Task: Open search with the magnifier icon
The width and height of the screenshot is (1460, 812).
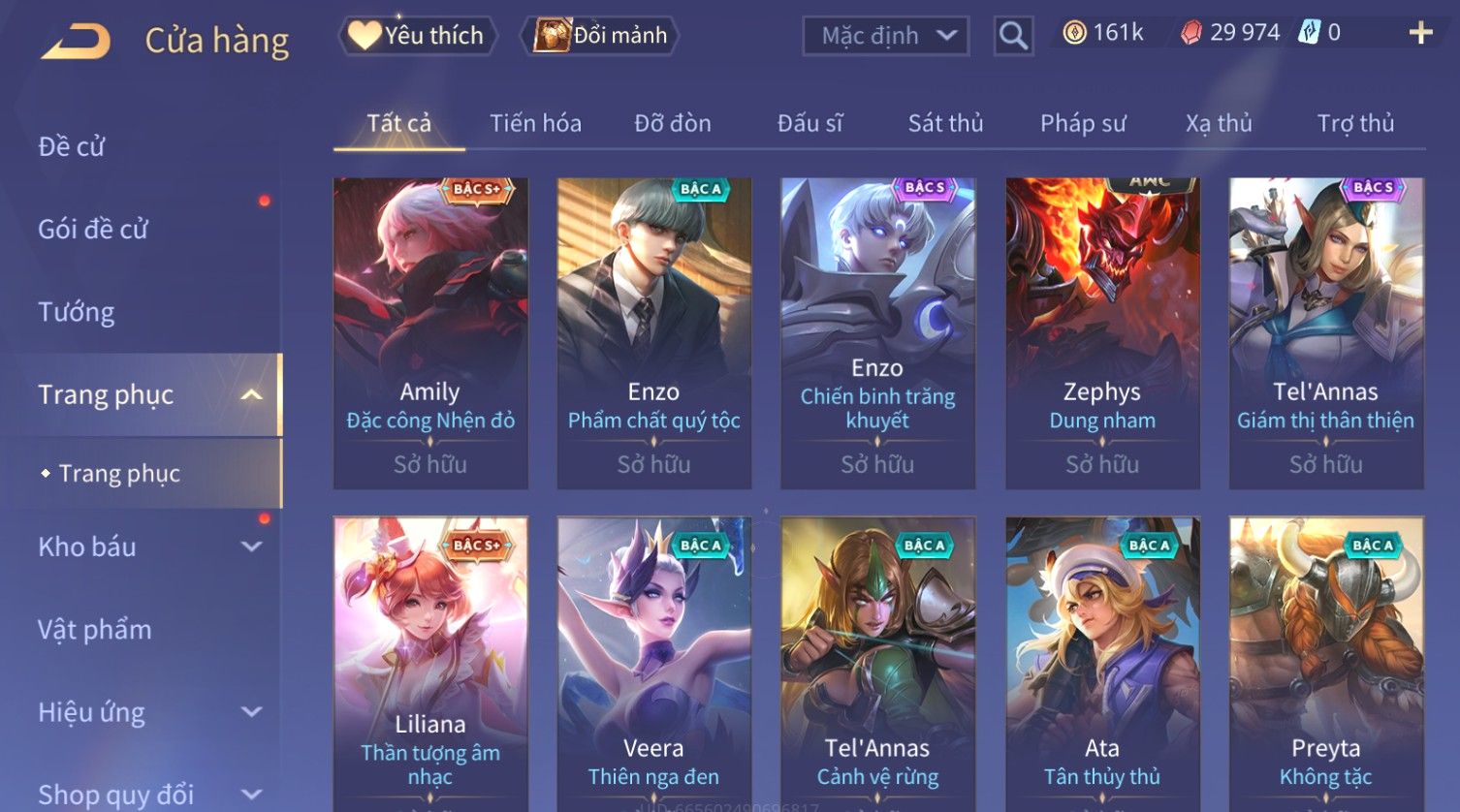Action: pyautogui.click(x=1013, y=36)
